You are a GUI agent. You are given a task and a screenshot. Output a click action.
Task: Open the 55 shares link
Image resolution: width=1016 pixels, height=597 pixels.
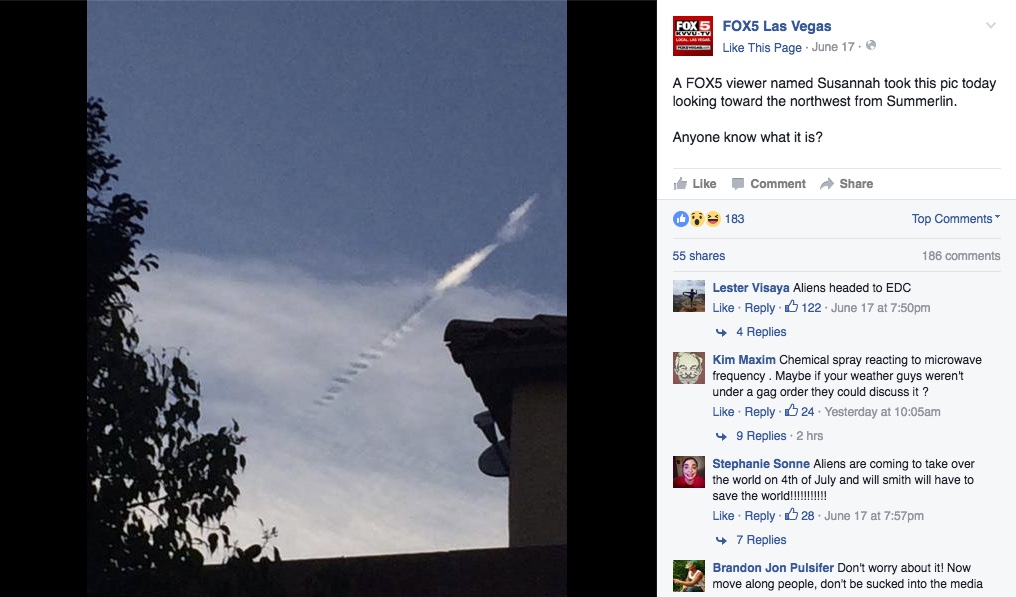698,256
